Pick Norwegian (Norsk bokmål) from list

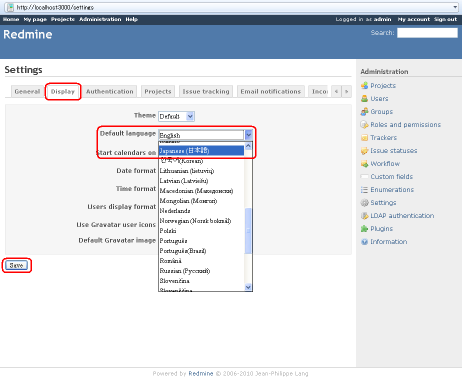(x=201, y=221)
